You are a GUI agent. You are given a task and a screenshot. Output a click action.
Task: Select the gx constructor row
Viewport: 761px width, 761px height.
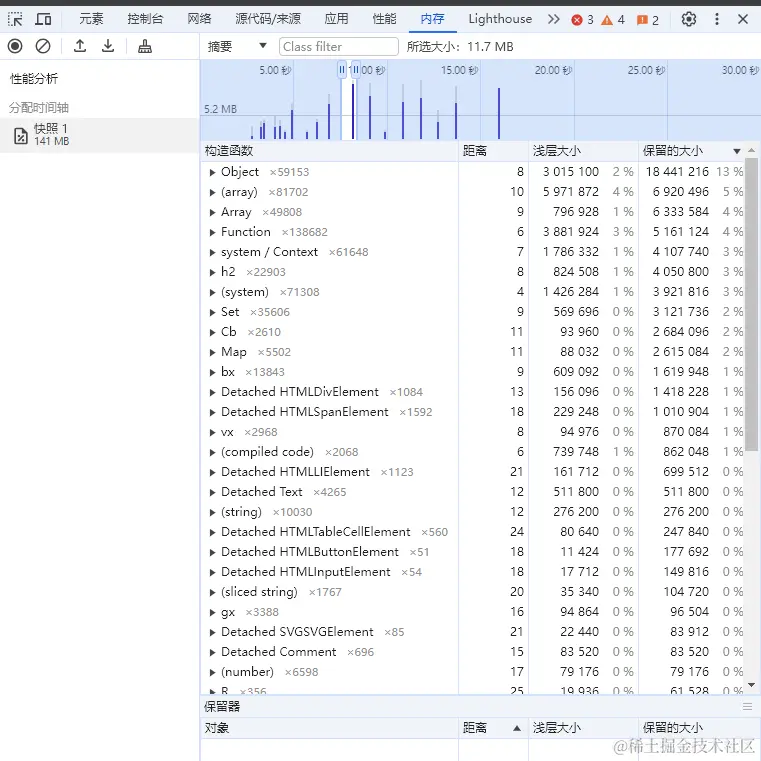point(473,612)
